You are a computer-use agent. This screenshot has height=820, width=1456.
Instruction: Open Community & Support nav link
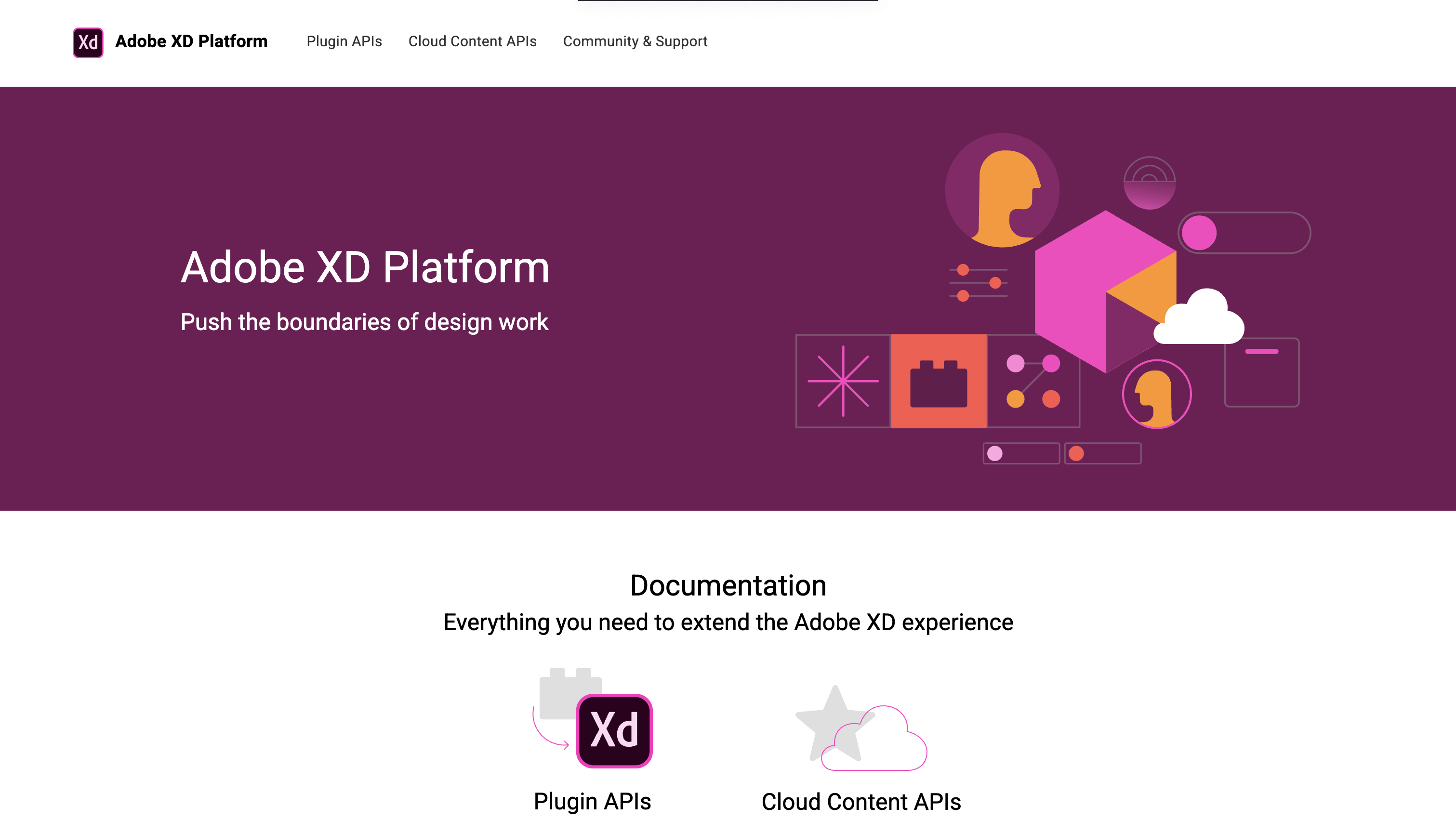click(635, 41)
